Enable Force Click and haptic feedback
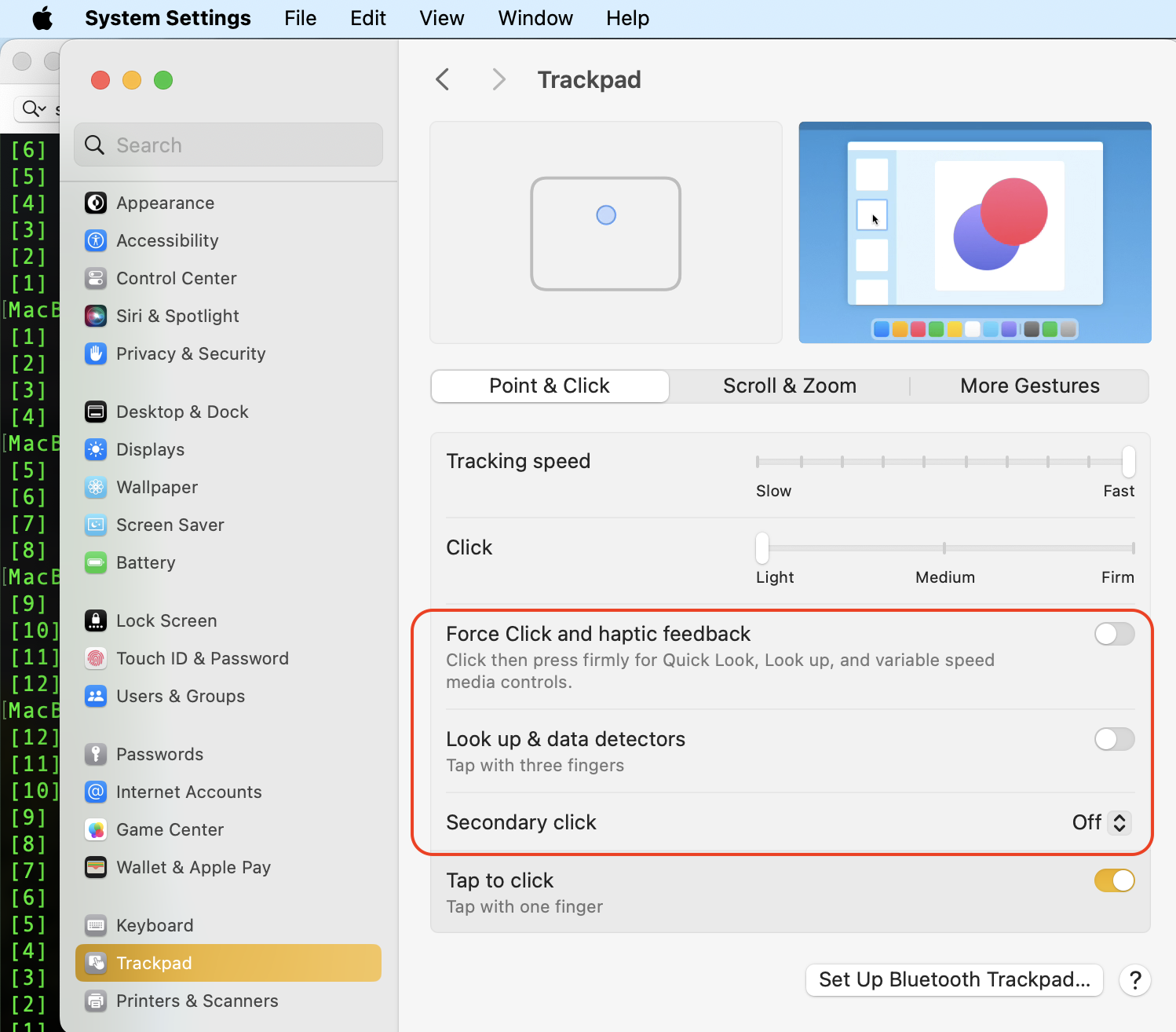Screen dimensions: 1176x1032 tap(1114, 634)
